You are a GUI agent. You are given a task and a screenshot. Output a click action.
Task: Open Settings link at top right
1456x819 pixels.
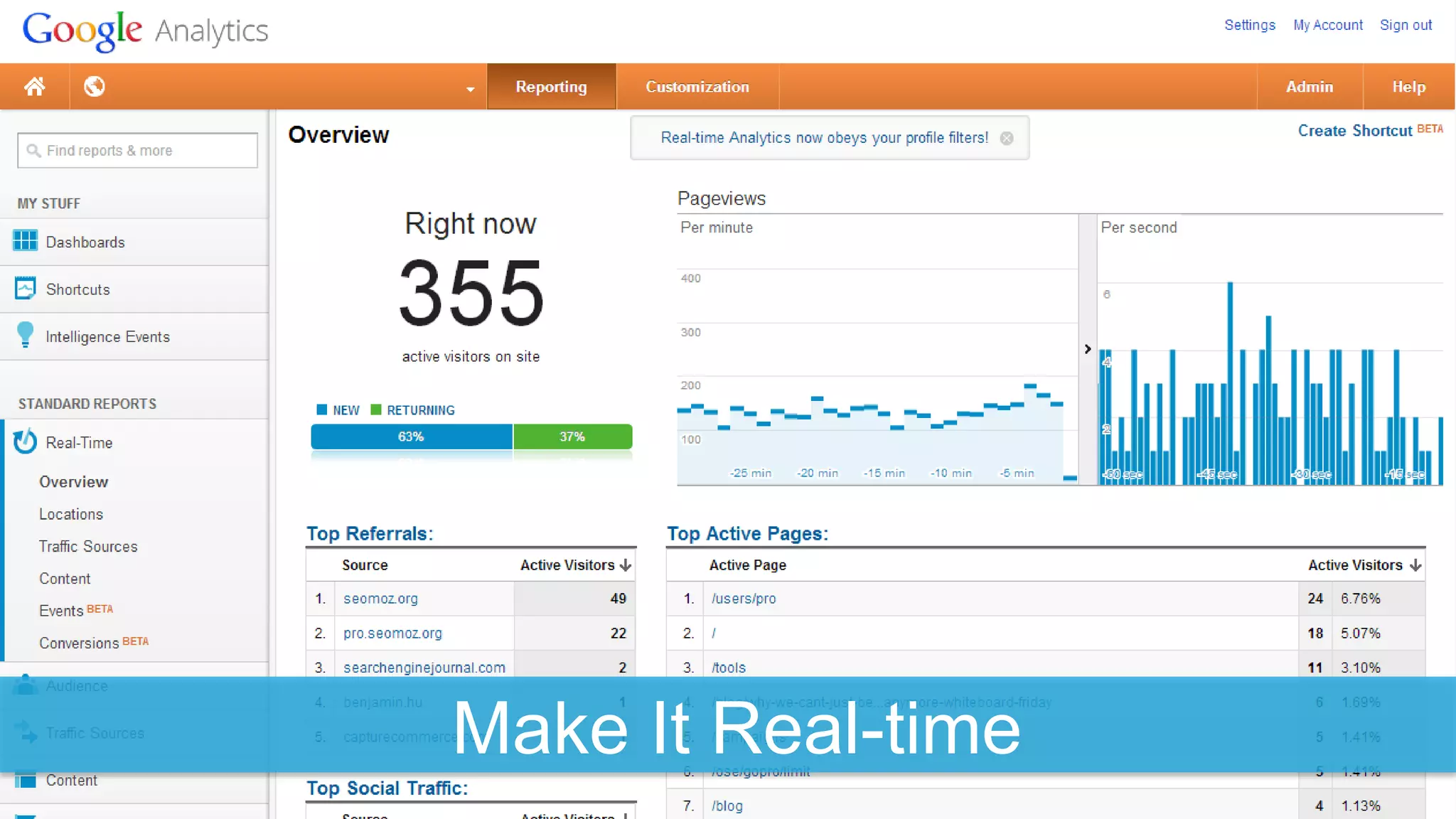click(x=1250, y=25)
